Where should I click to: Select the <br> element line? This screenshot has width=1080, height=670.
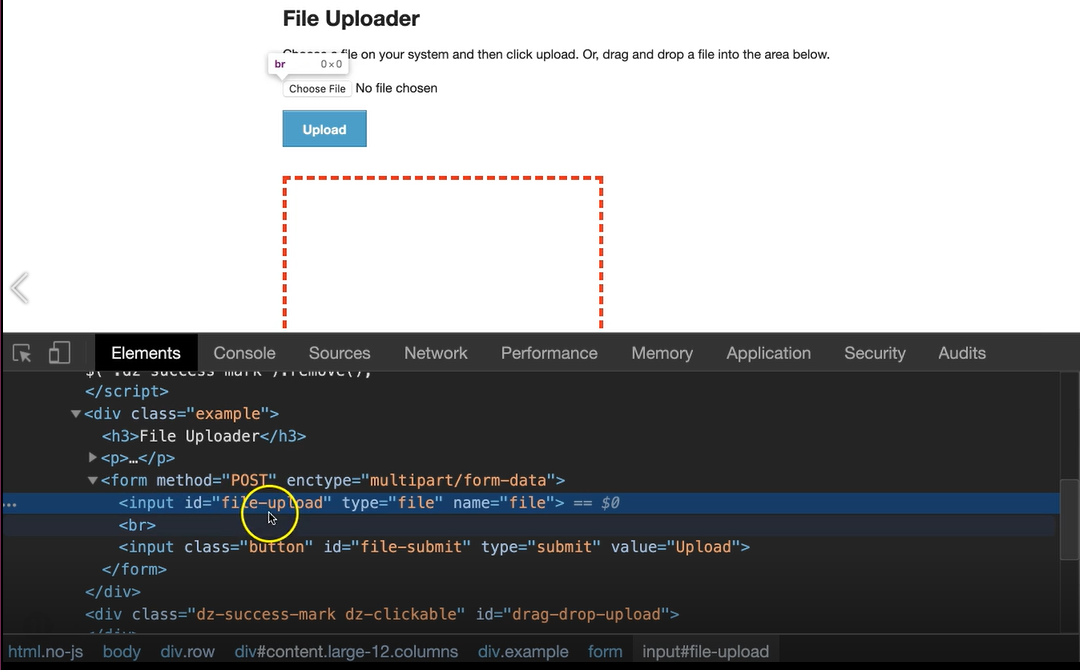coord(137,525)
